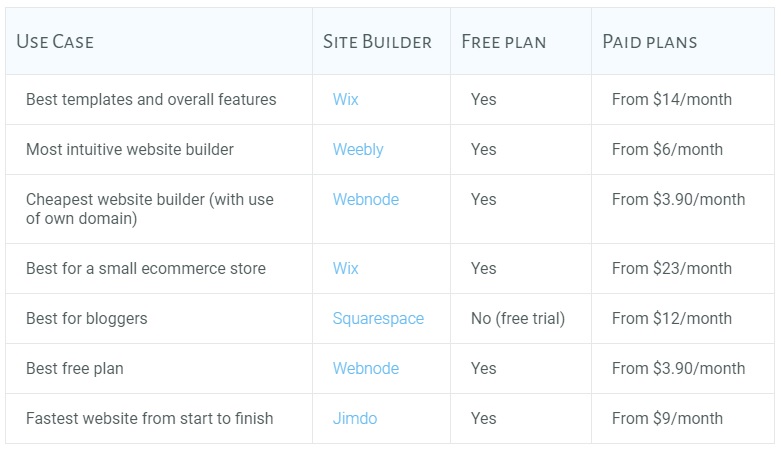The height and width of the screenshot is (454, 781).
Task: Click the 'From $14/month' price cell
Action: [683, 100]
